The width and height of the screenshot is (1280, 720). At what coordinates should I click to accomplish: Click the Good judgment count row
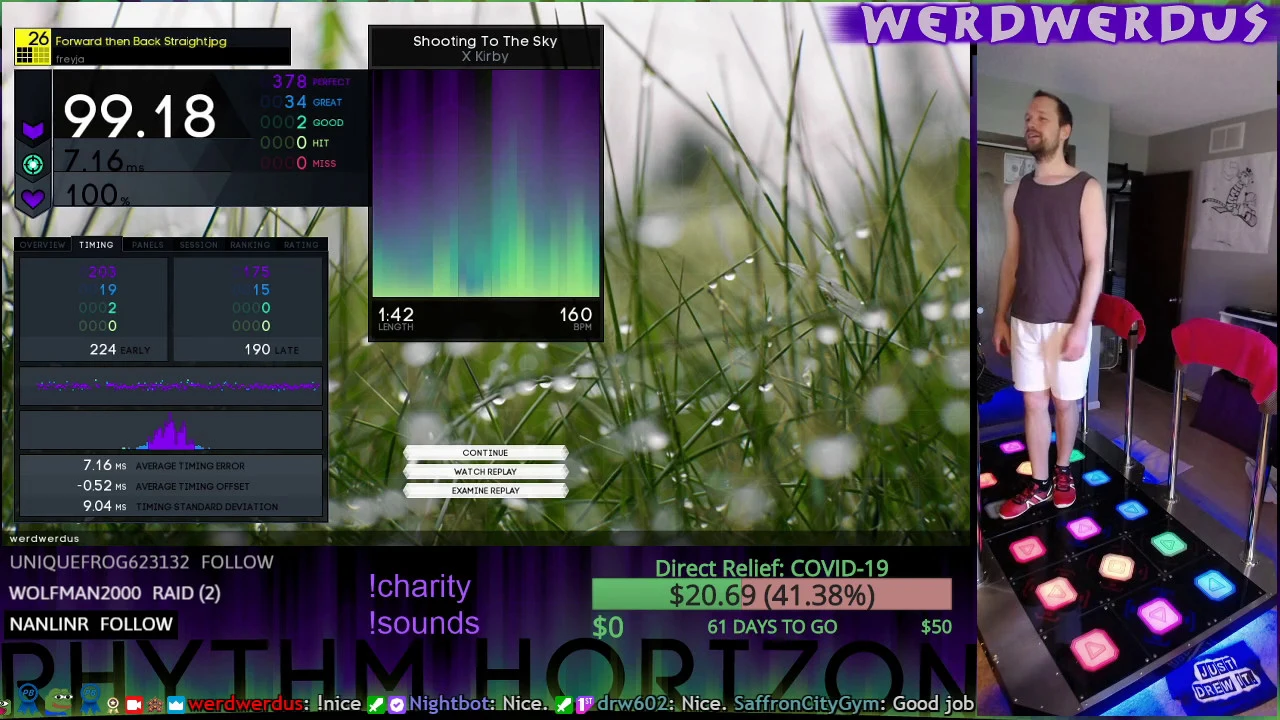click(x=301, y=122)
